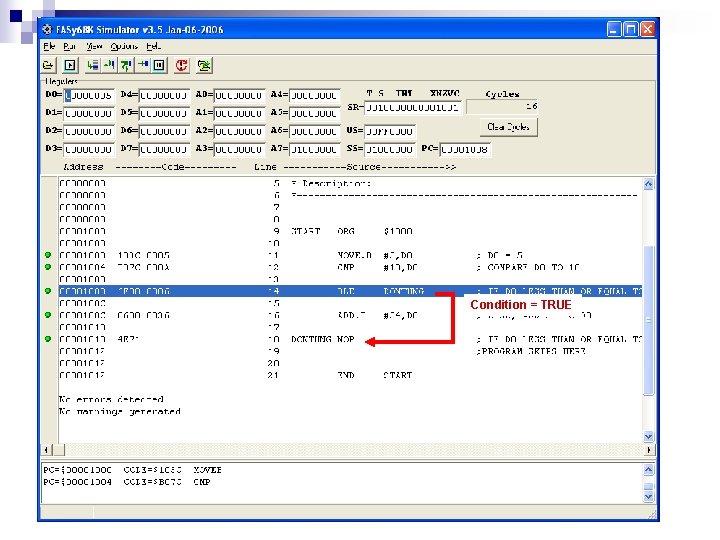
Task: Click the Open file toolbar icon
Action: 48,65
